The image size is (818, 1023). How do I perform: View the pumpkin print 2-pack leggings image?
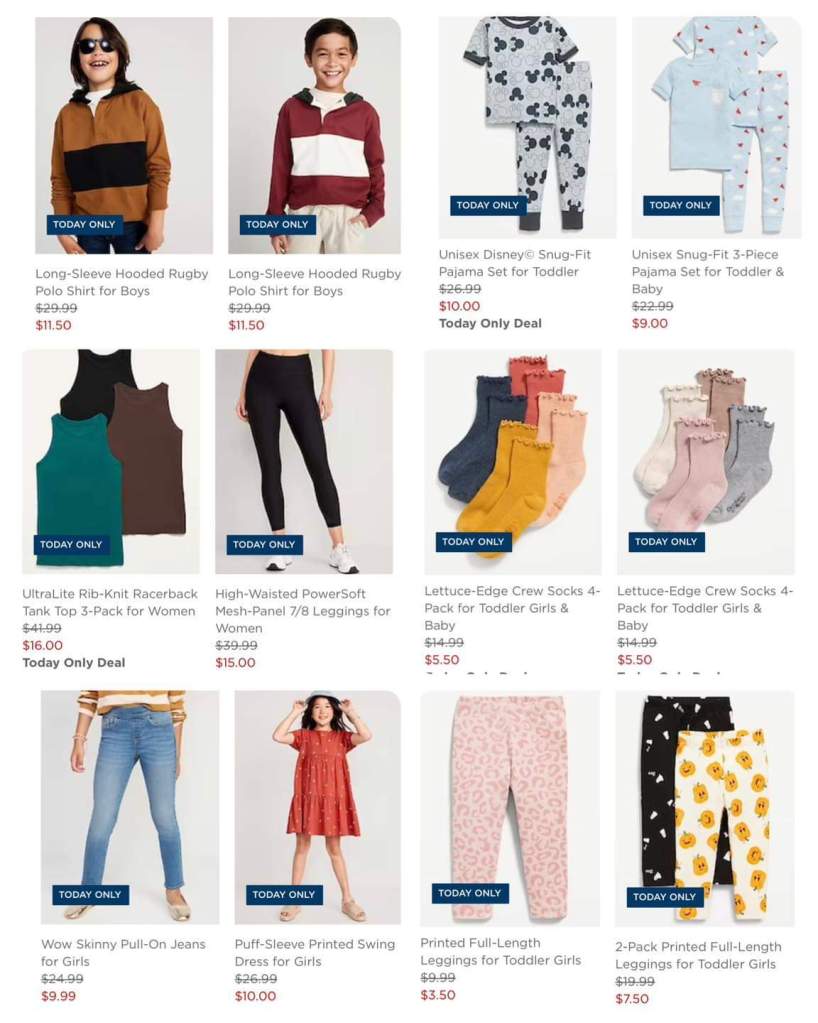coord(704,809)
